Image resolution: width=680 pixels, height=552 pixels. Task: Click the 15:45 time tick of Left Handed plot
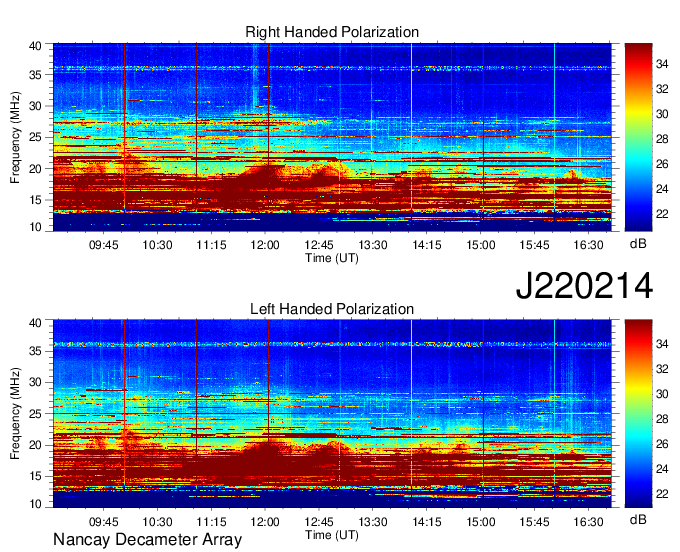[x=534, y=522]
